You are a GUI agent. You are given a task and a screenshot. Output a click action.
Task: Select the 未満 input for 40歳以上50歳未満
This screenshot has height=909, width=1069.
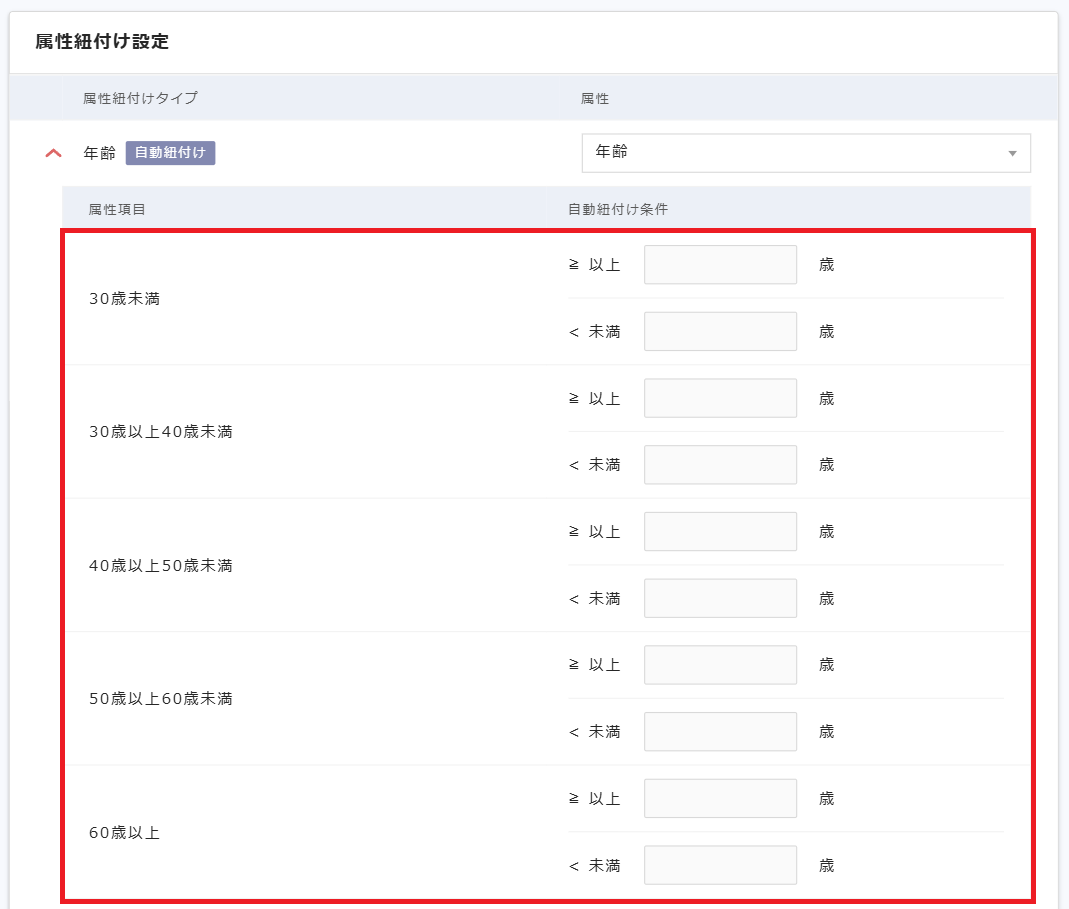720,598
